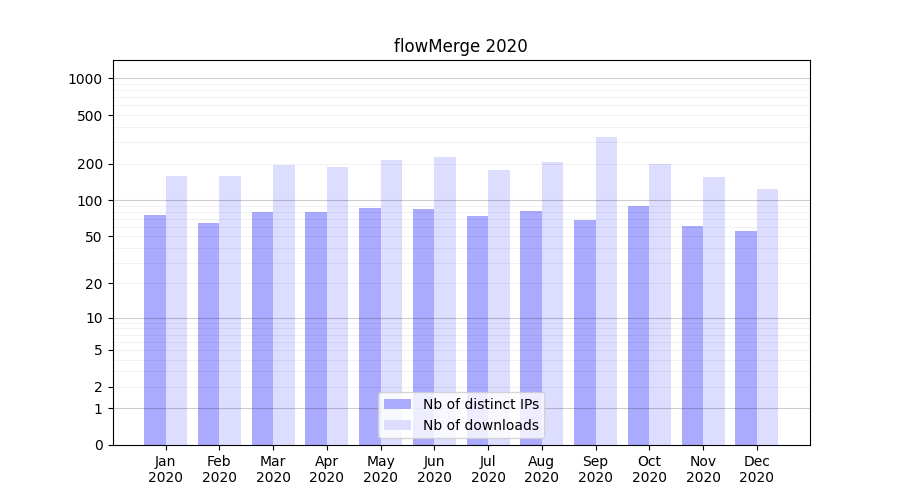This screenshot has width=900, height=500.
Task: Select the "Nb of distinct IPs" legend label
Action: (x=480, y=404)
